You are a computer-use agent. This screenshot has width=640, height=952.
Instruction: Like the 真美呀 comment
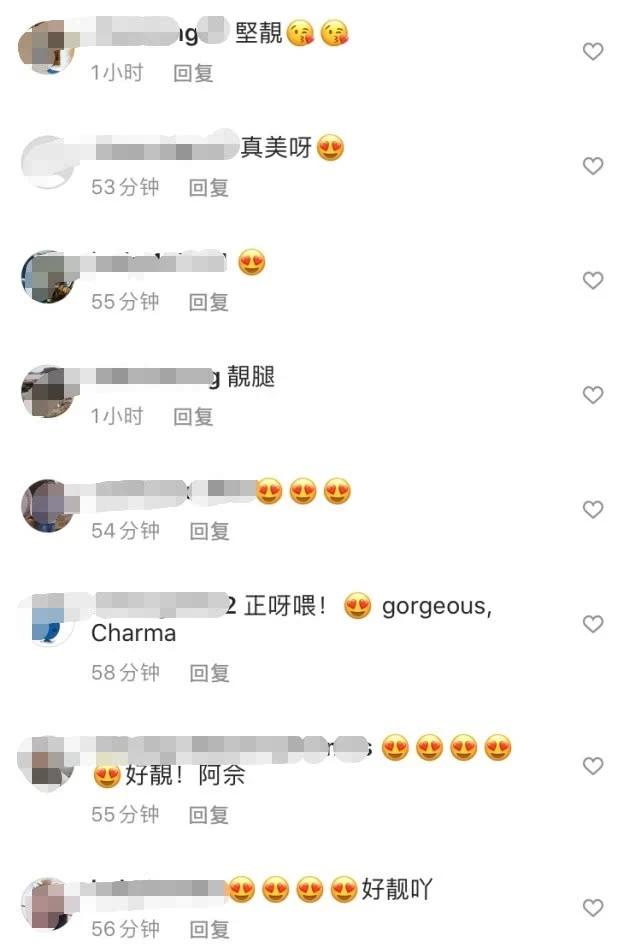tap(593, 166)
